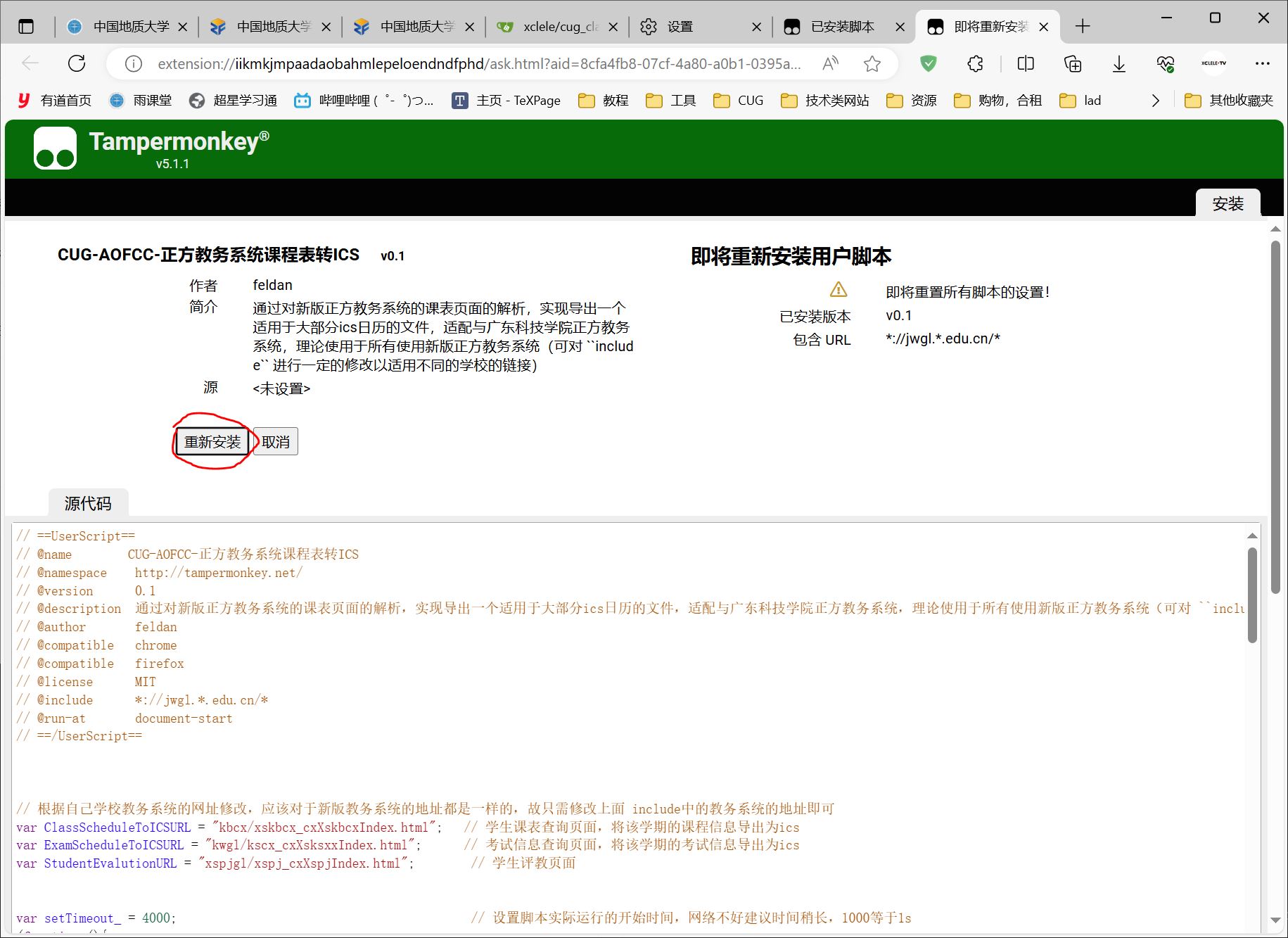Click the source code scroll-up arrow

(x=1252, y=536)
